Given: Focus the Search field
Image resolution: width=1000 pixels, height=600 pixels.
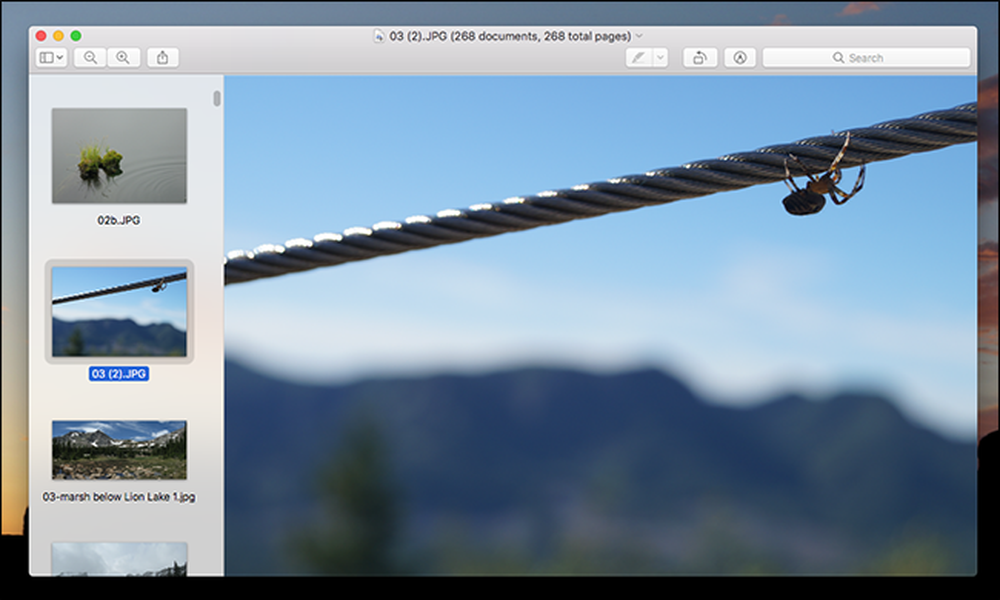Looking at the screenshot, I should (x=866, y=58).
